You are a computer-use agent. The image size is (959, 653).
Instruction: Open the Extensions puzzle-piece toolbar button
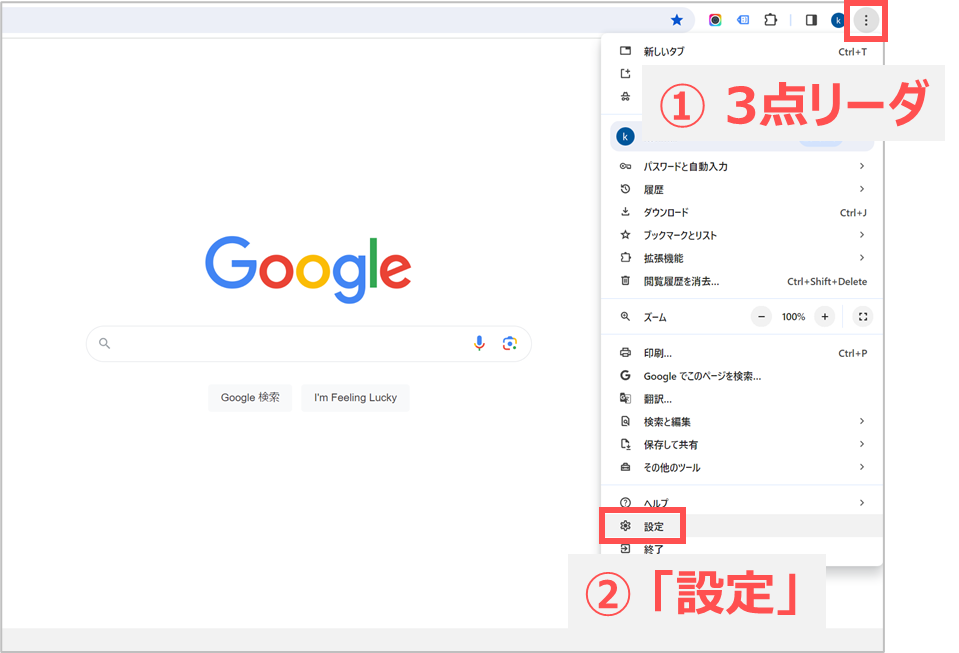point(771,20)
